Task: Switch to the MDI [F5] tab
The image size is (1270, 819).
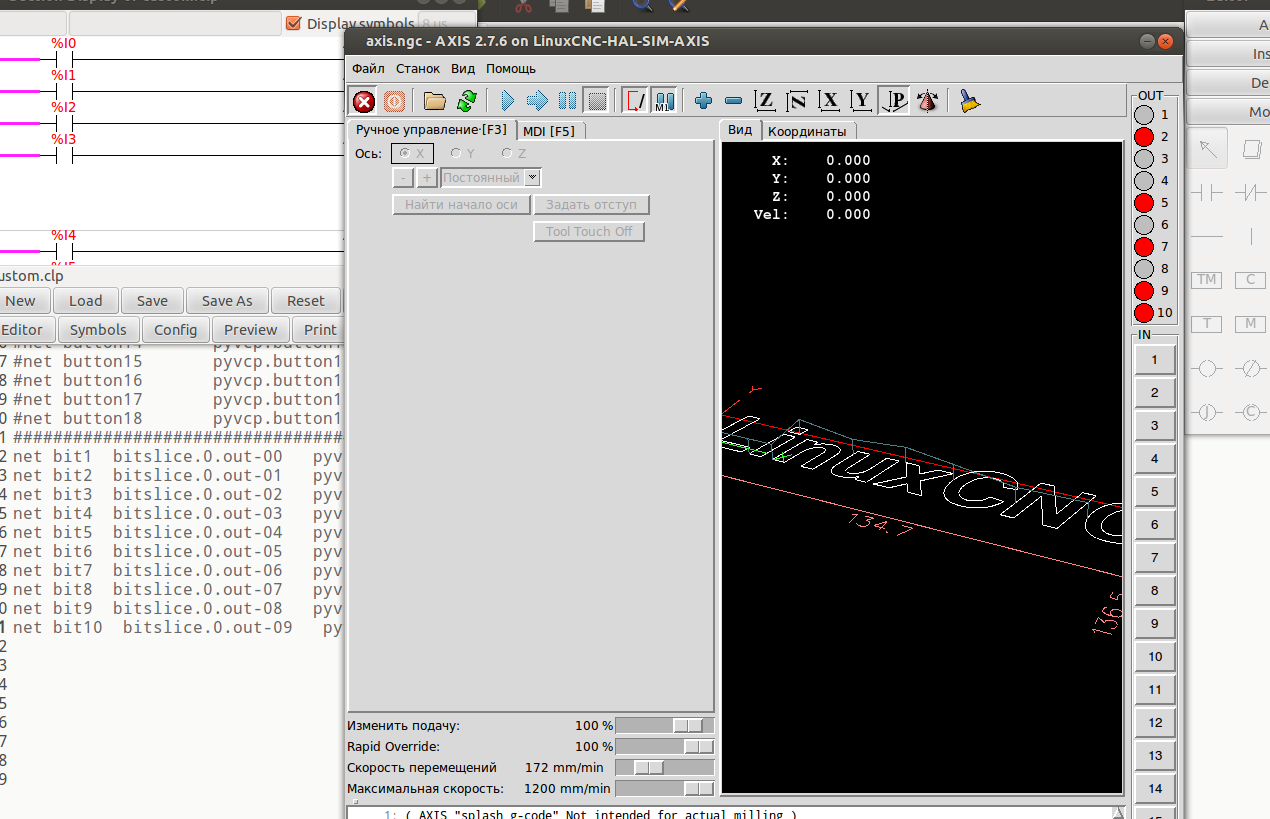Action: pyautogui.click(x=549, y=131)
